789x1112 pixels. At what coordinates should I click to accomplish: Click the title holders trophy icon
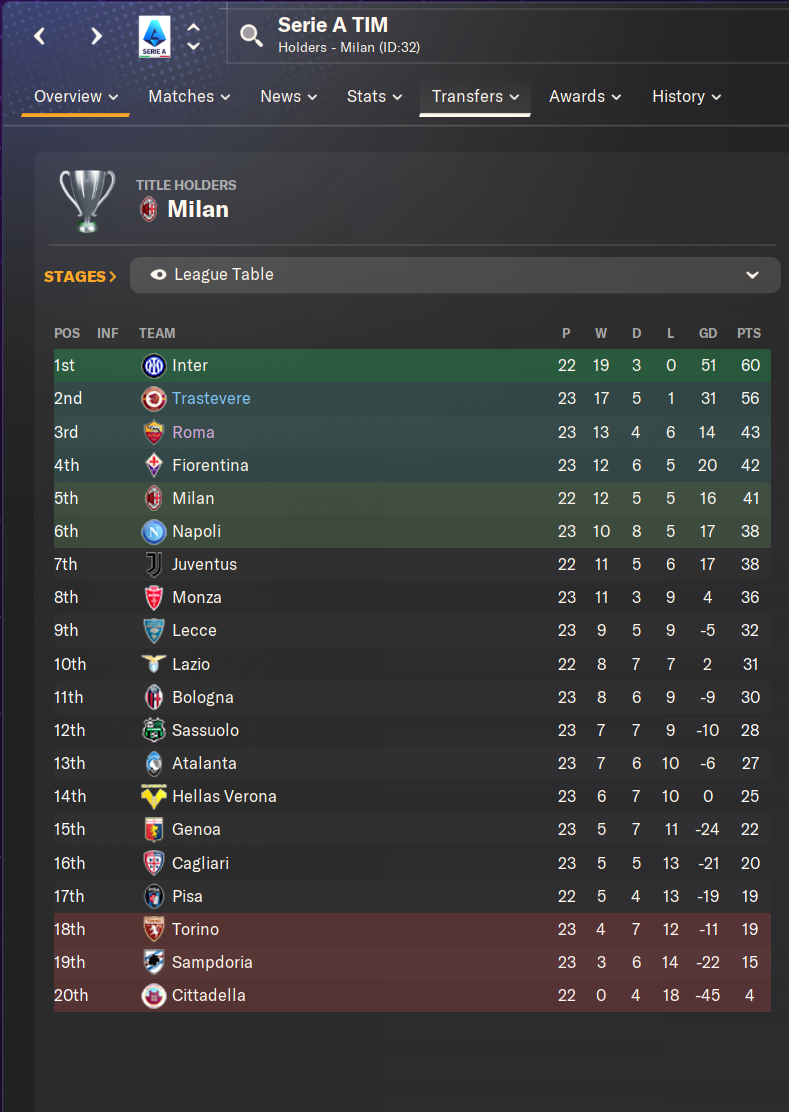point(87,201)
